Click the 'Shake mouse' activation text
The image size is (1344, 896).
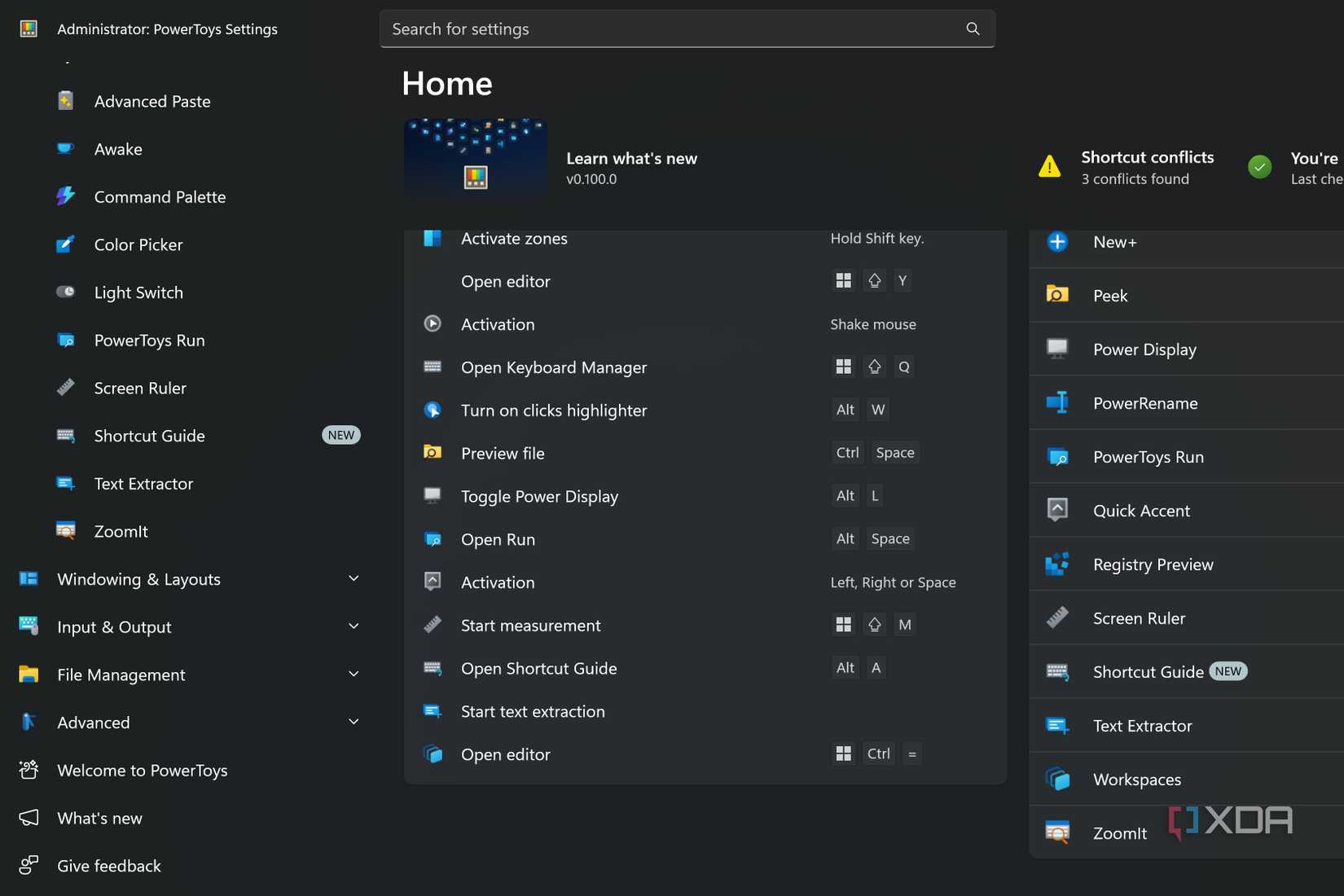pyautogui.click(x=872, y=324)
